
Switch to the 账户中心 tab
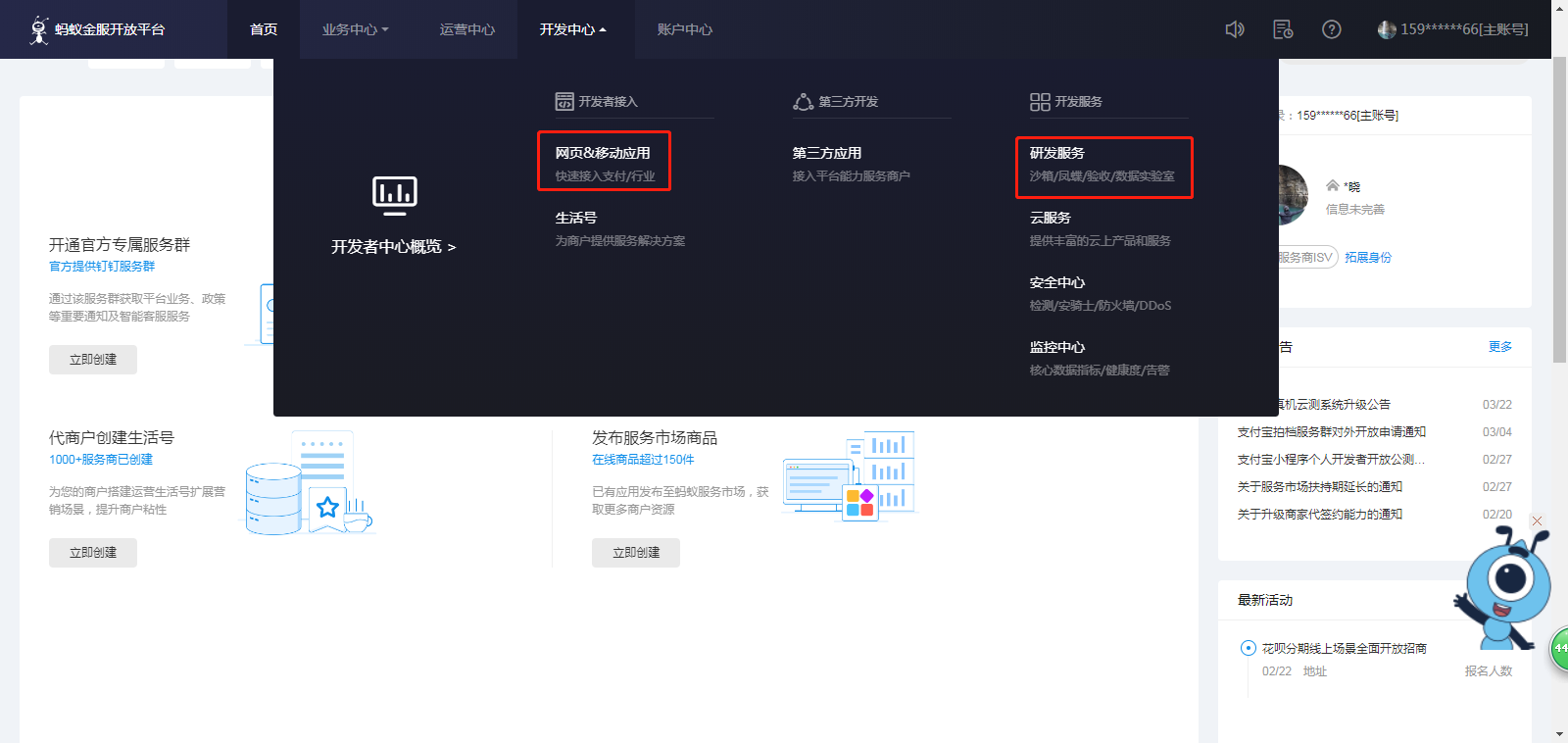click(x=685, y=29)
